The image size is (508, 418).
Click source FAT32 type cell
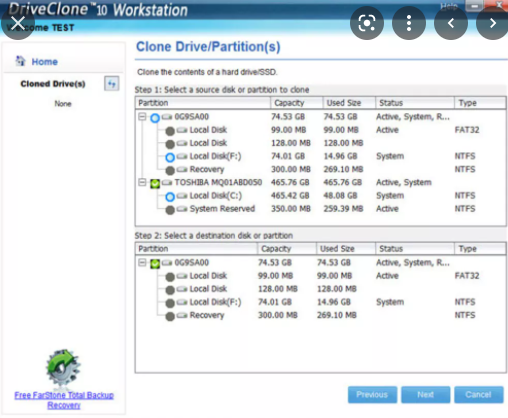[x=467, y=130]
